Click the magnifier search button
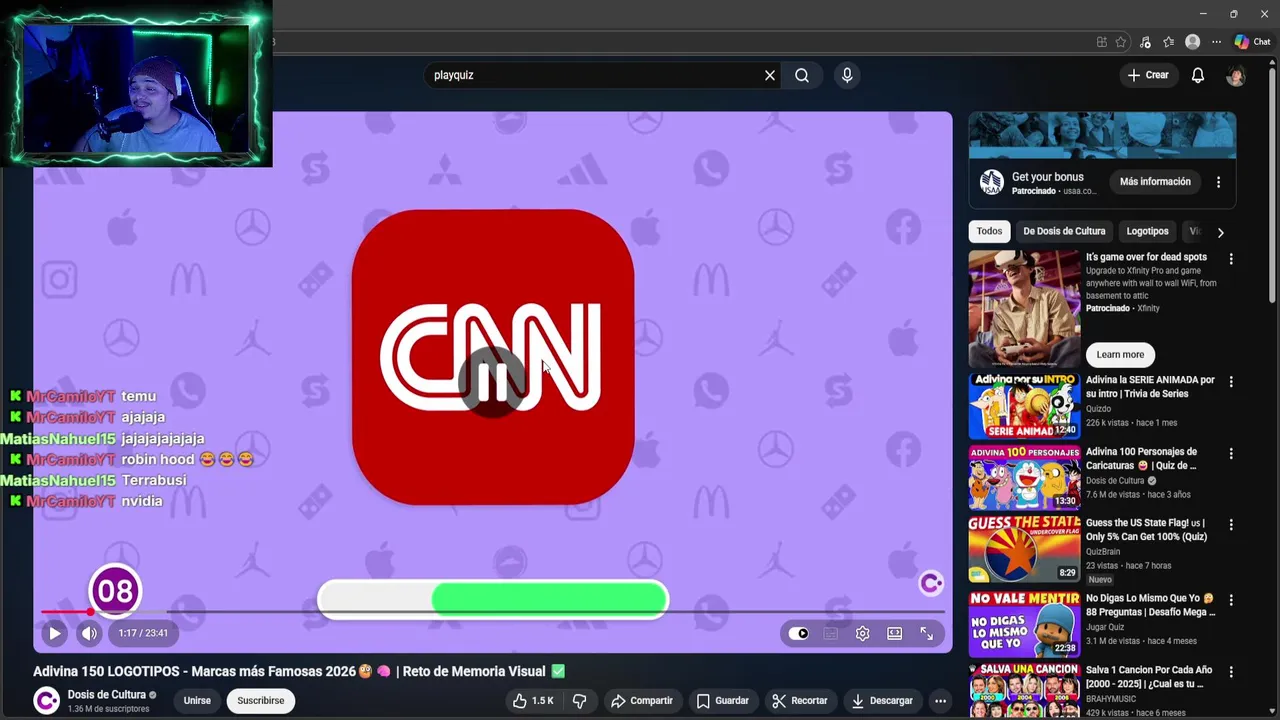The height and width of the screenshot is (720, 1280). point(802,75)
